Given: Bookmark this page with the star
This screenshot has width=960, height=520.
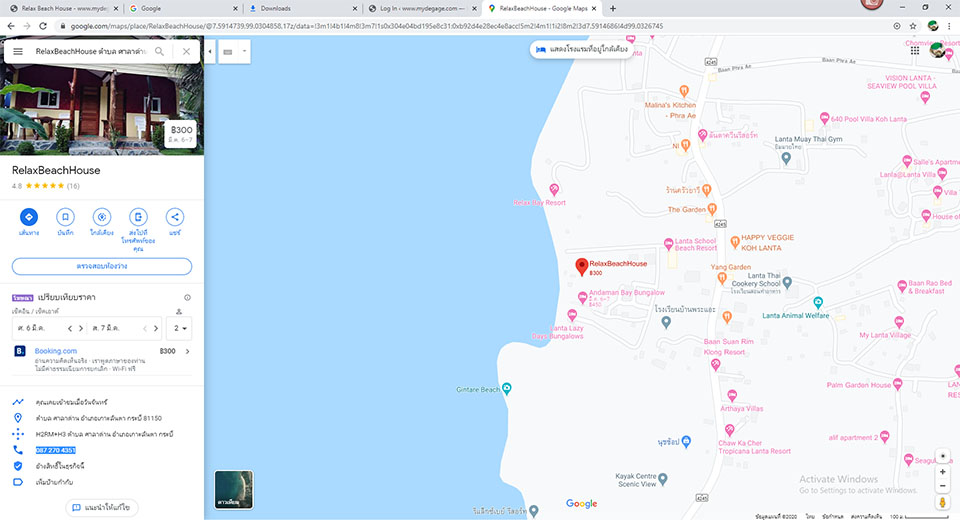Looking at the screenshot, I should [x=913, y=26].
